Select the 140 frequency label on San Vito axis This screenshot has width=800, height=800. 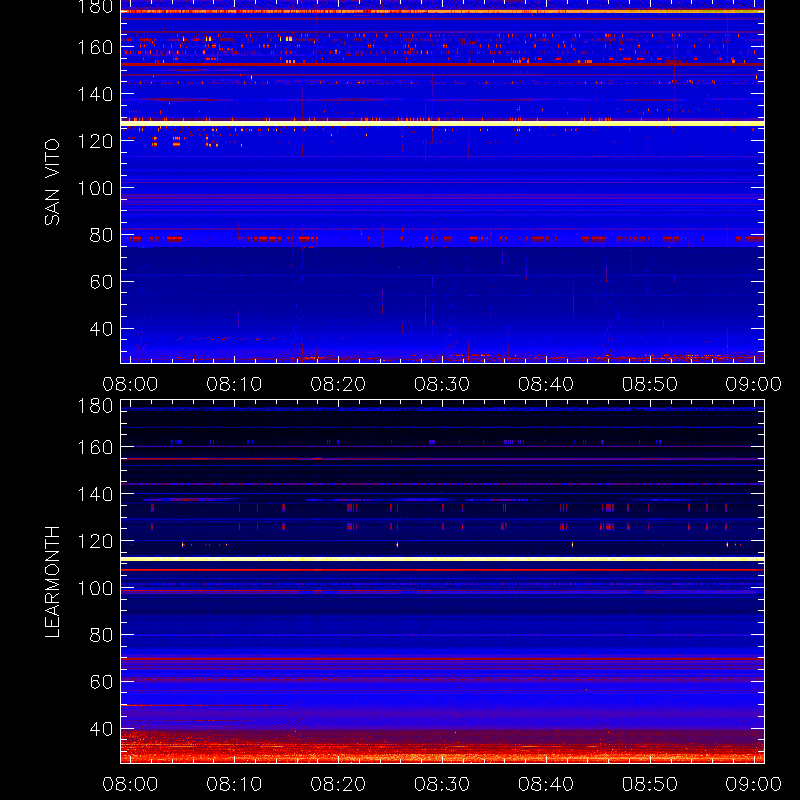[x=95, y=94]
